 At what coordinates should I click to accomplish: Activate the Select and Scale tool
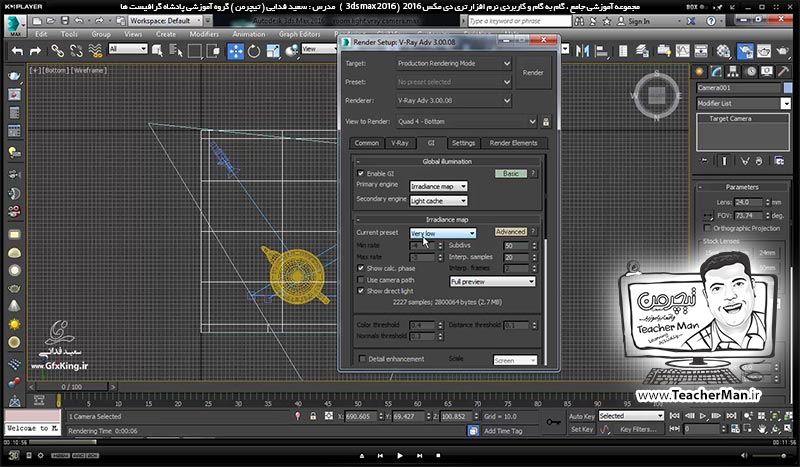click(x=273, y=51)
